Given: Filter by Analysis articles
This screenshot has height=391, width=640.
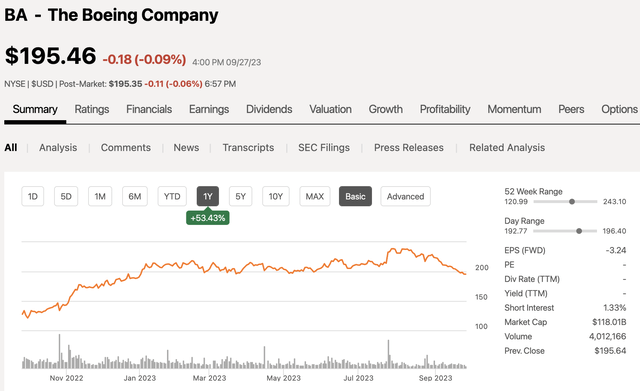Looking at the screenshot, I should pyautogui.click(x=58, y=148).
